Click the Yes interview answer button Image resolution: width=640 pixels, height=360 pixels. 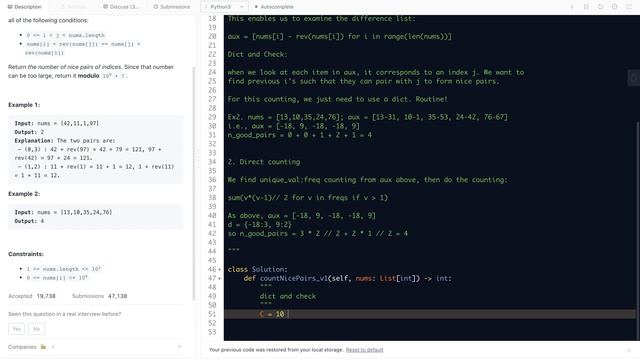[16, 329]
